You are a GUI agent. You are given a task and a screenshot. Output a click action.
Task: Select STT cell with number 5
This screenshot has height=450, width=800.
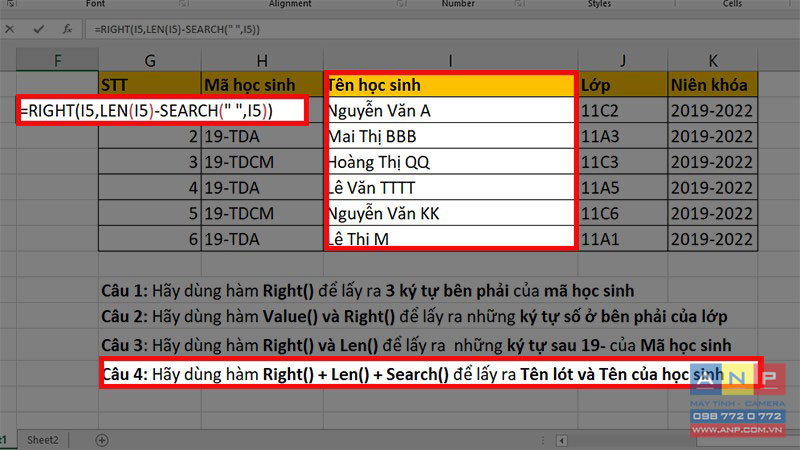pos(150,213)
